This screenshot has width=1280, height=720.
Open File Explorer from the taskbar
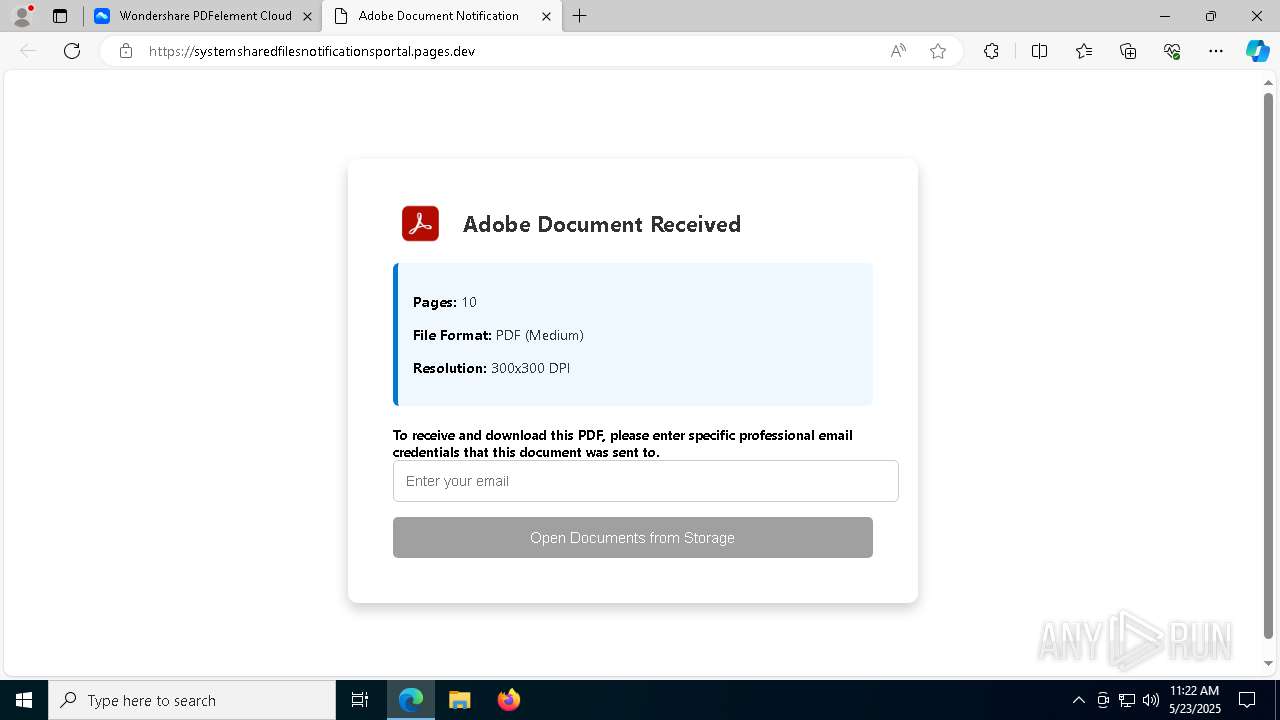pos(459,700)
